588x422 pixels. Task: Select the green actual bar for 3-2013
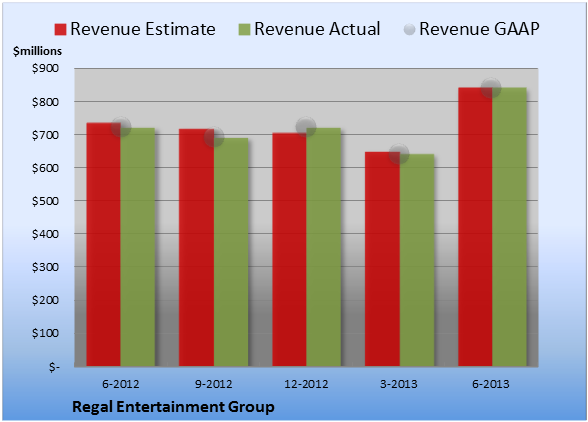[417, 260]
